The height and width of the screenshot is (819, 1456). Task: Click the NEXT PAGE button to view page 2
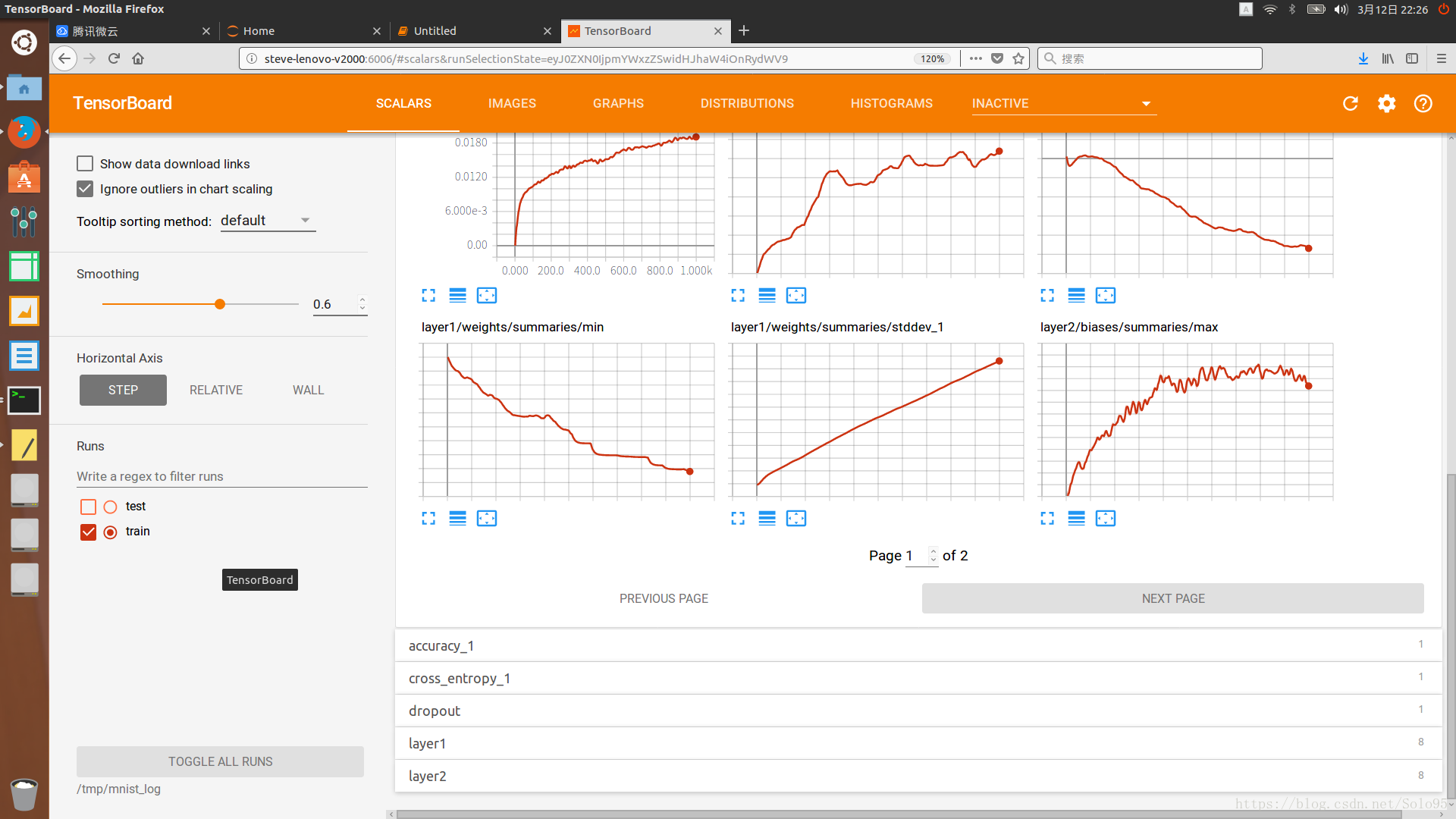tap(1174, 598)
